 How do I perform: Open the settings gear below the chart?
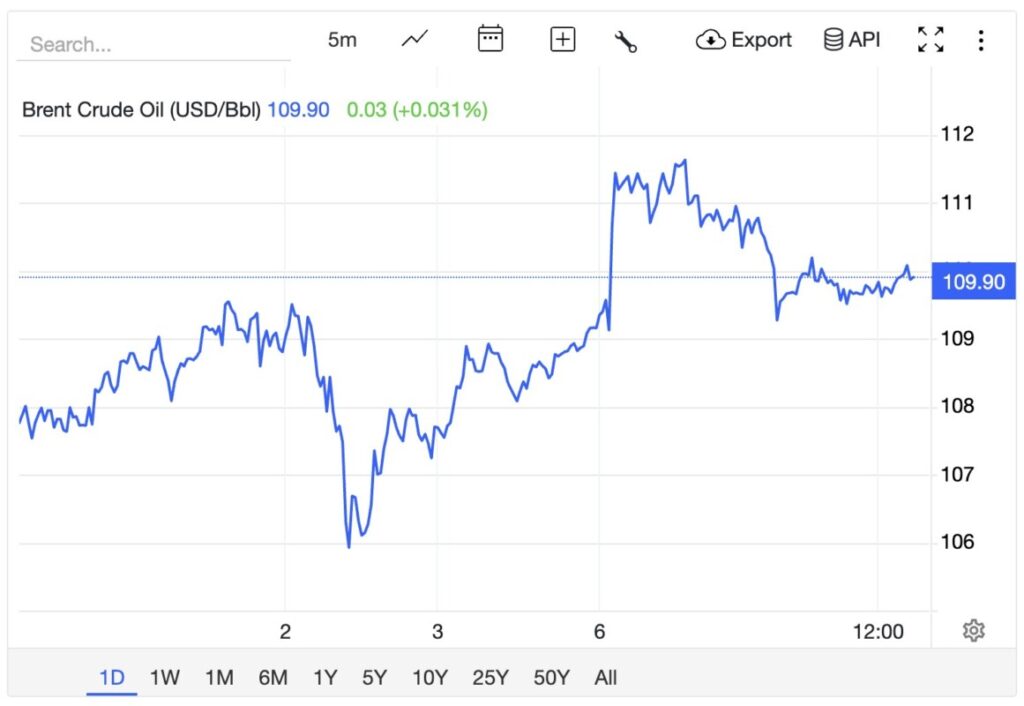pyautogui.click(x=975, y=628)
